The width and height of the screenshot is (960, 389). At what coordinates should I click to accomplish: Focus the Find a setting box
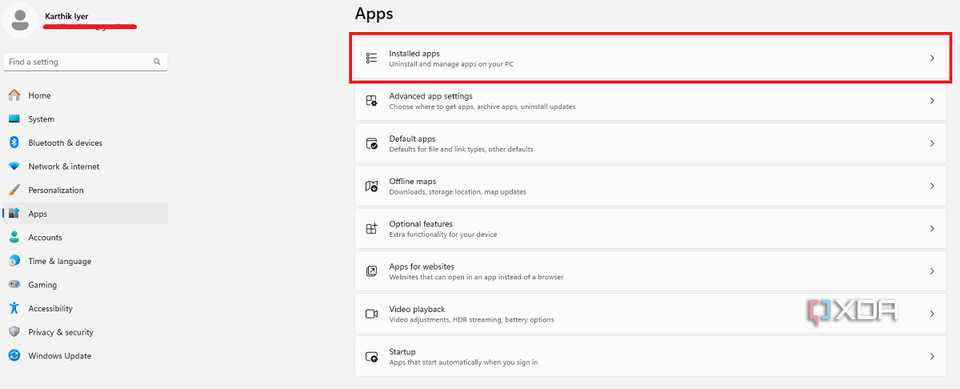(x=85, y=62)
